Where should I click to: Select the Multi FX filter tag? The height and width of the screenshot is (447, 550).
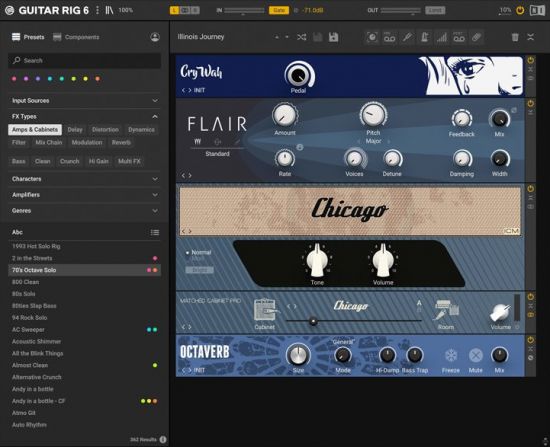[x=129, y=161]
